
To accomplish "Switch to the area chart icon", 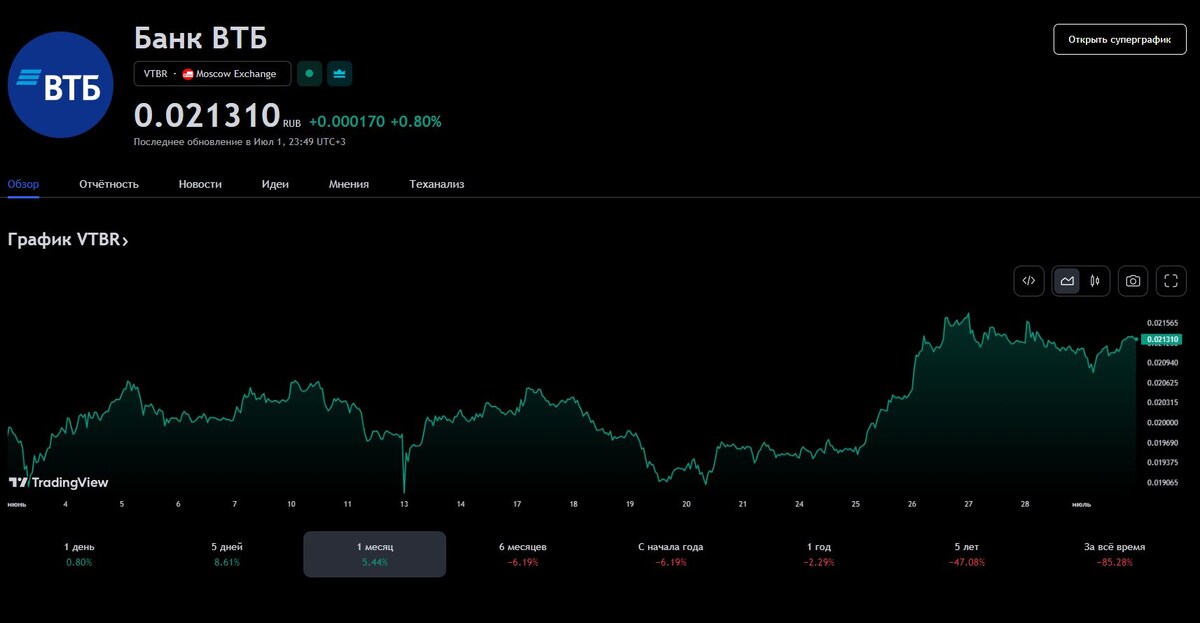I will pyautogui.click(x=1067, y=281).
